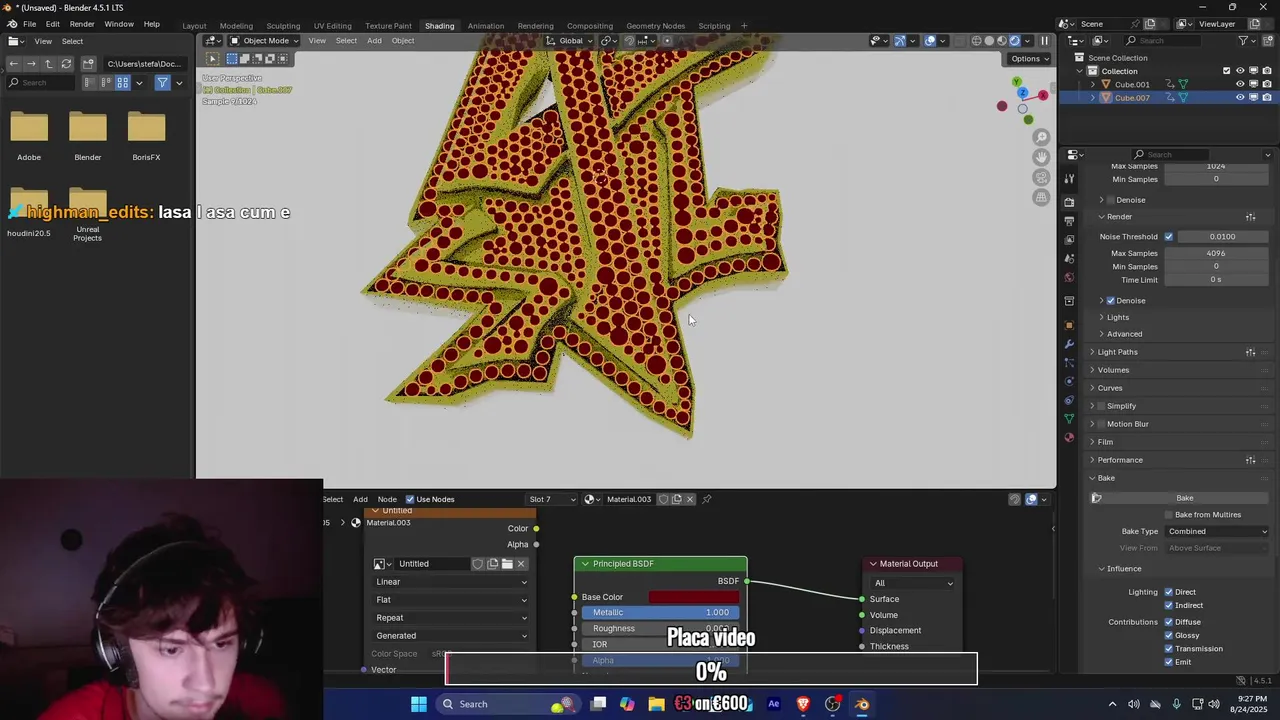Open the Object Data mesh tab icon
This screenshot has width=1280, height=720.
tap(1069, 419)
